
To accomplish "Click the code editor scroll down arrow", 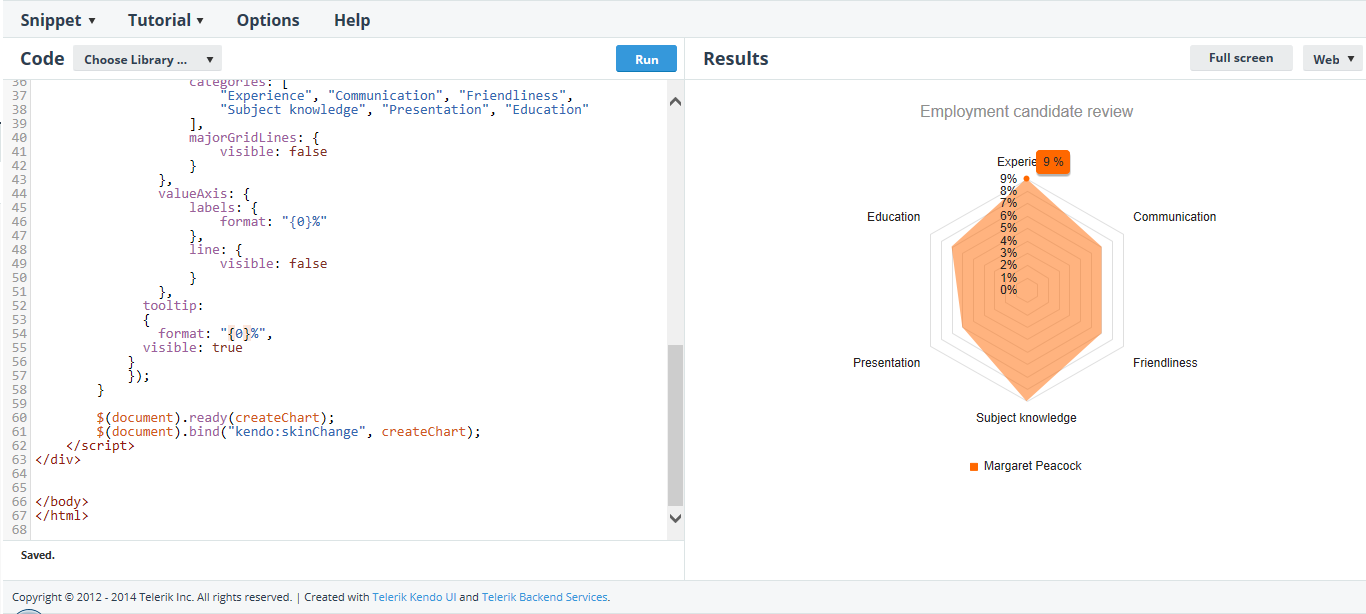I will point(675,518).
